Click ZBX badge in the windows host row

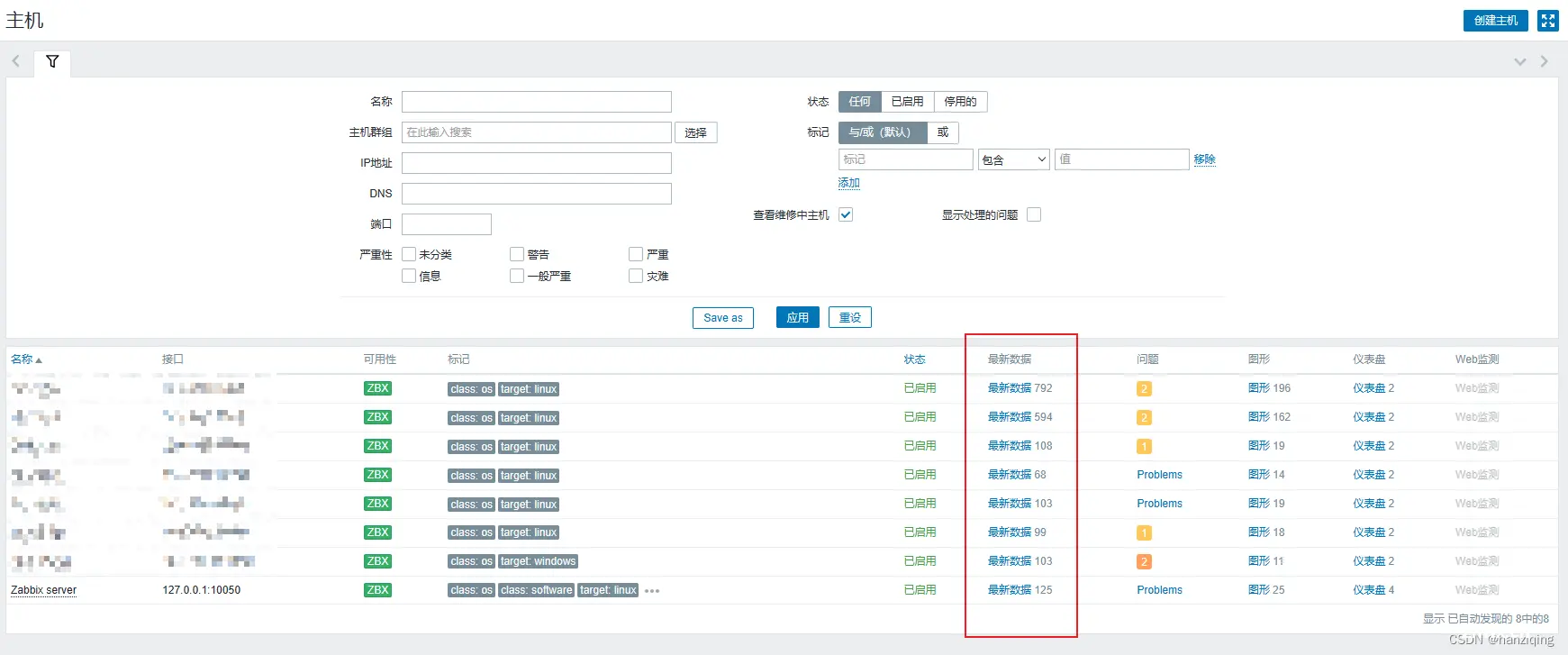377,561
